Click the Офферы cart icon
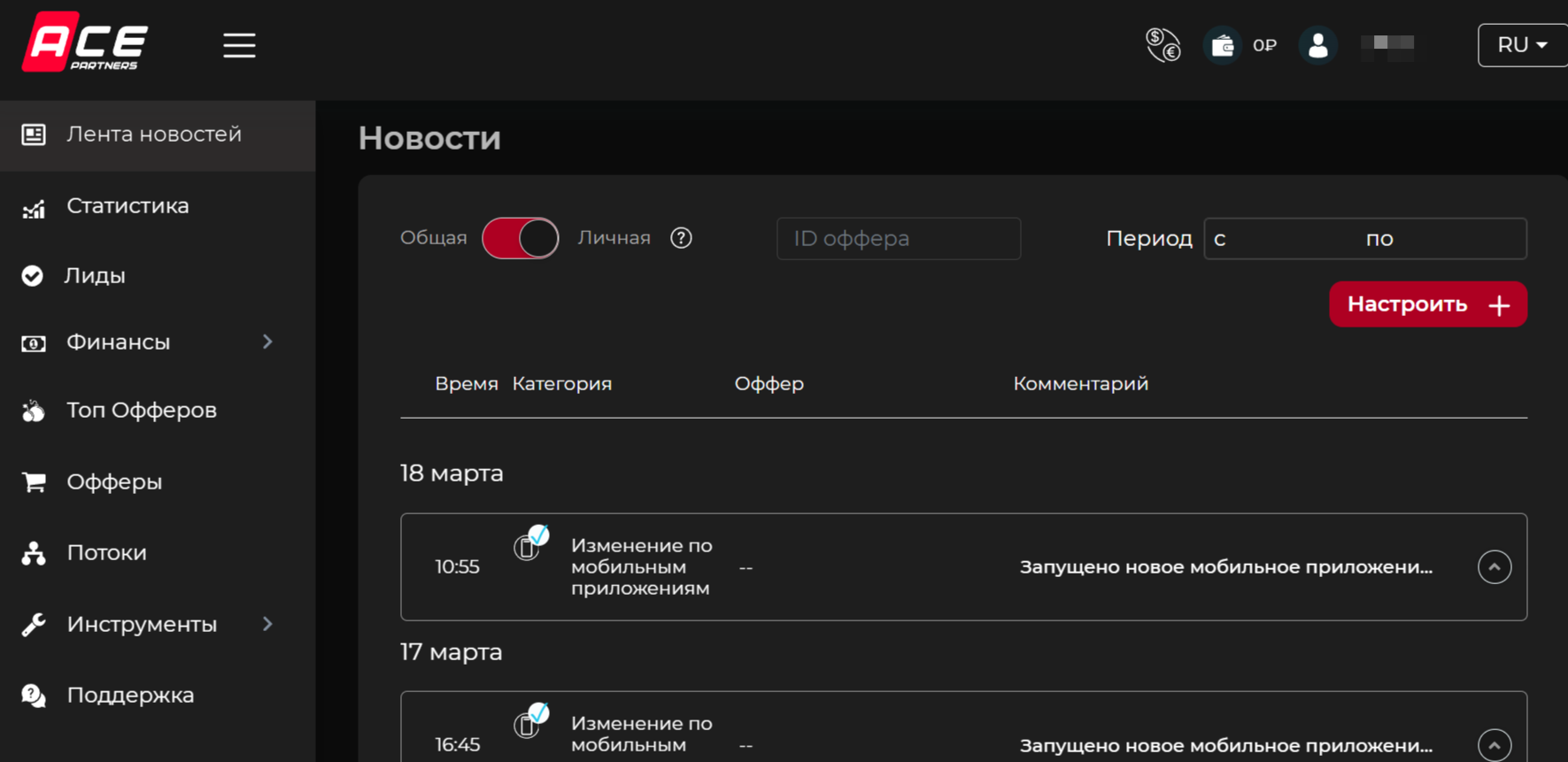This screenshot has width=1568, height=762. pos(34,481)
